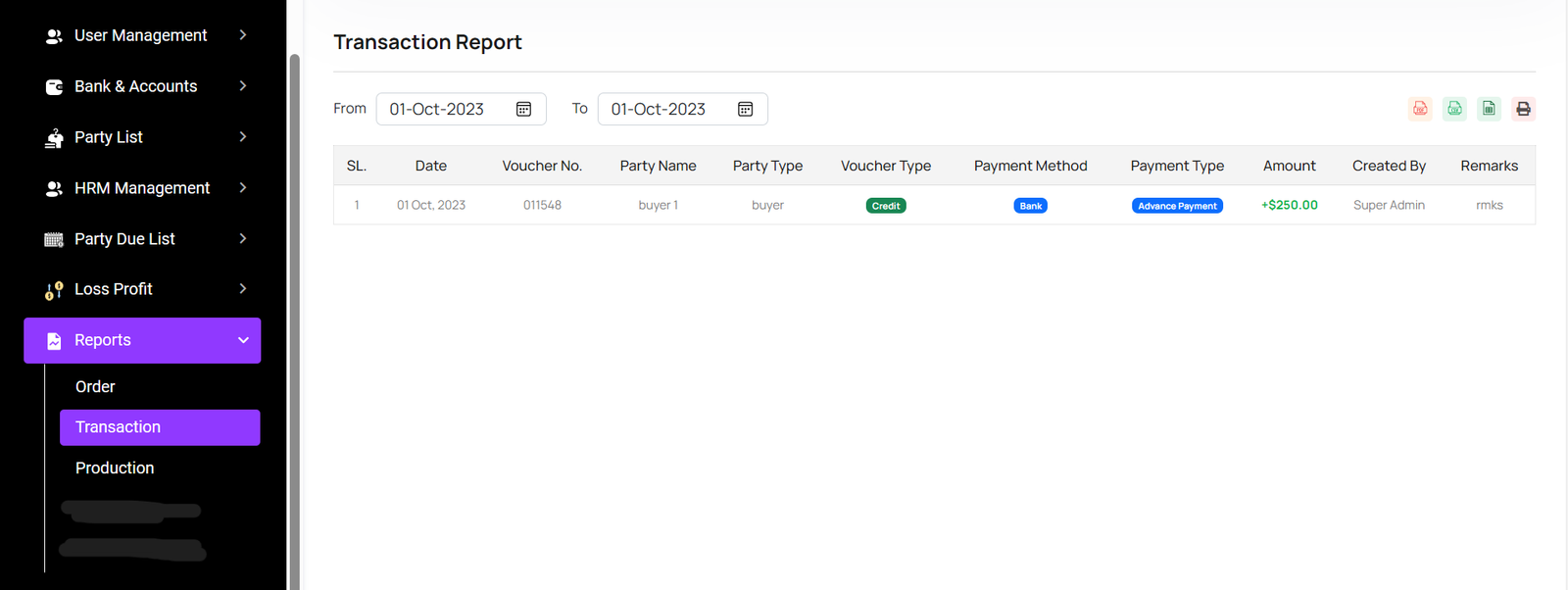Image resolution: width=1568 pixels, height=590 pixels.
Task: Select the Production report menu item
Action: [x=115, y=468]
